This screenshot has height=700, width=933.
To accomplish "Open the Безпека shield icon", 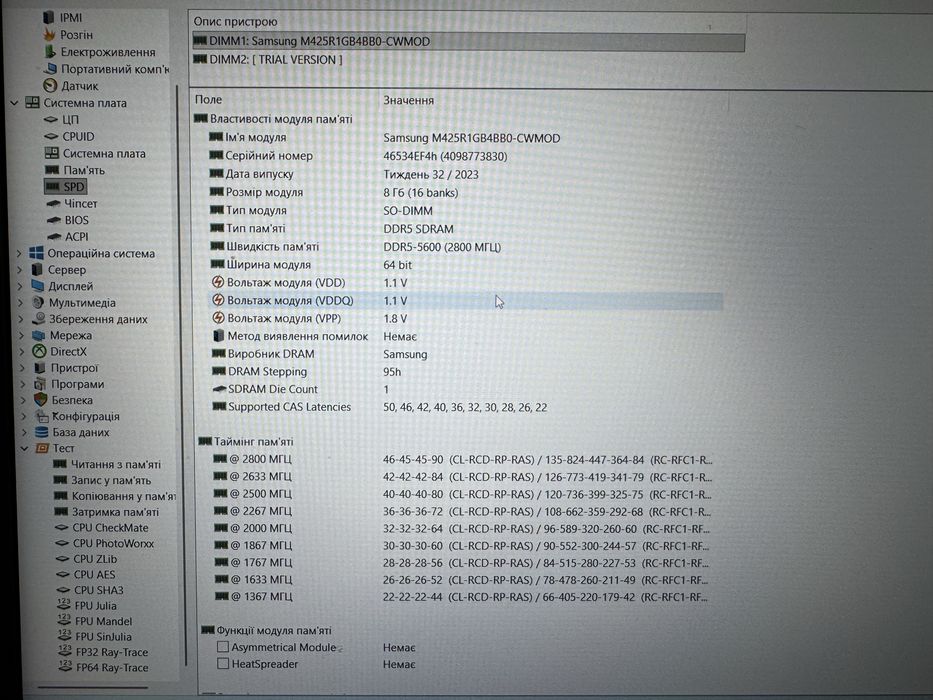I will pyautogui.click(x=40, y=399).
